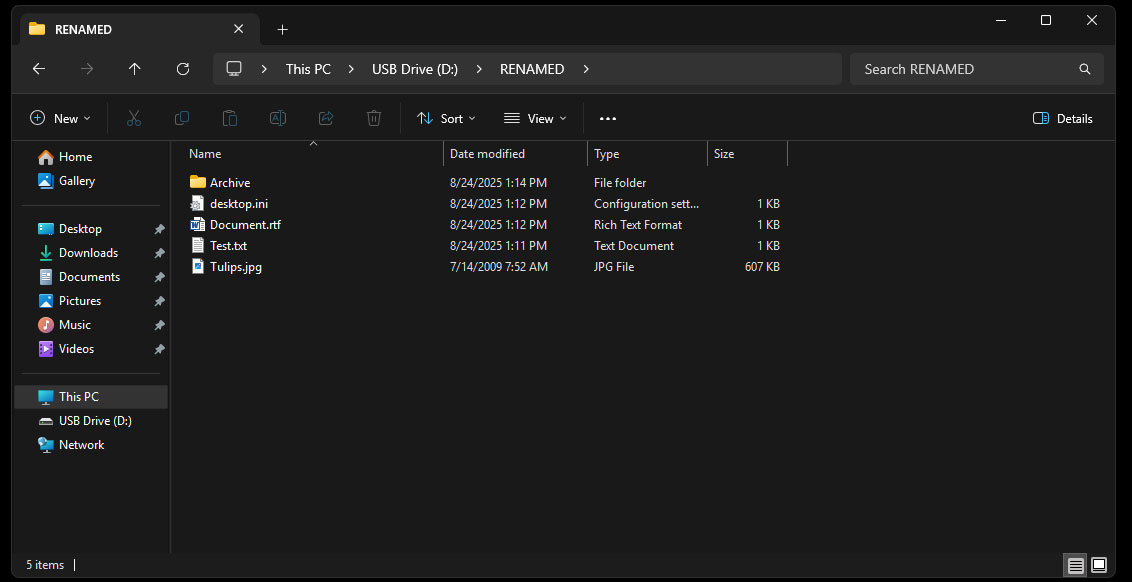
Task: Toggle the Details pane
Action: pos(1063,118)
